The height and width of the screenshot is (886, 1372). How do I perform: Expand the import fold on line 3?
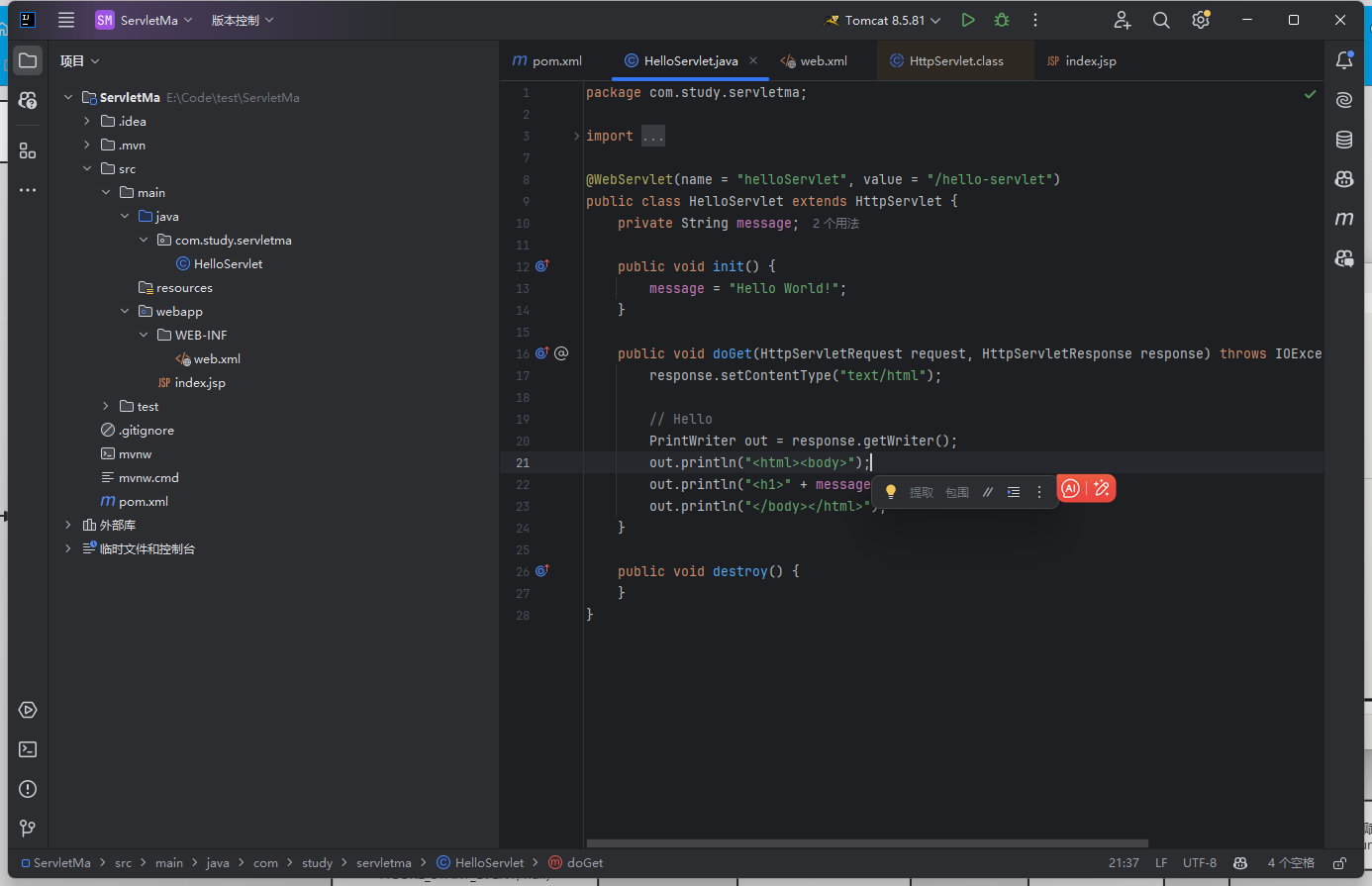576,136
